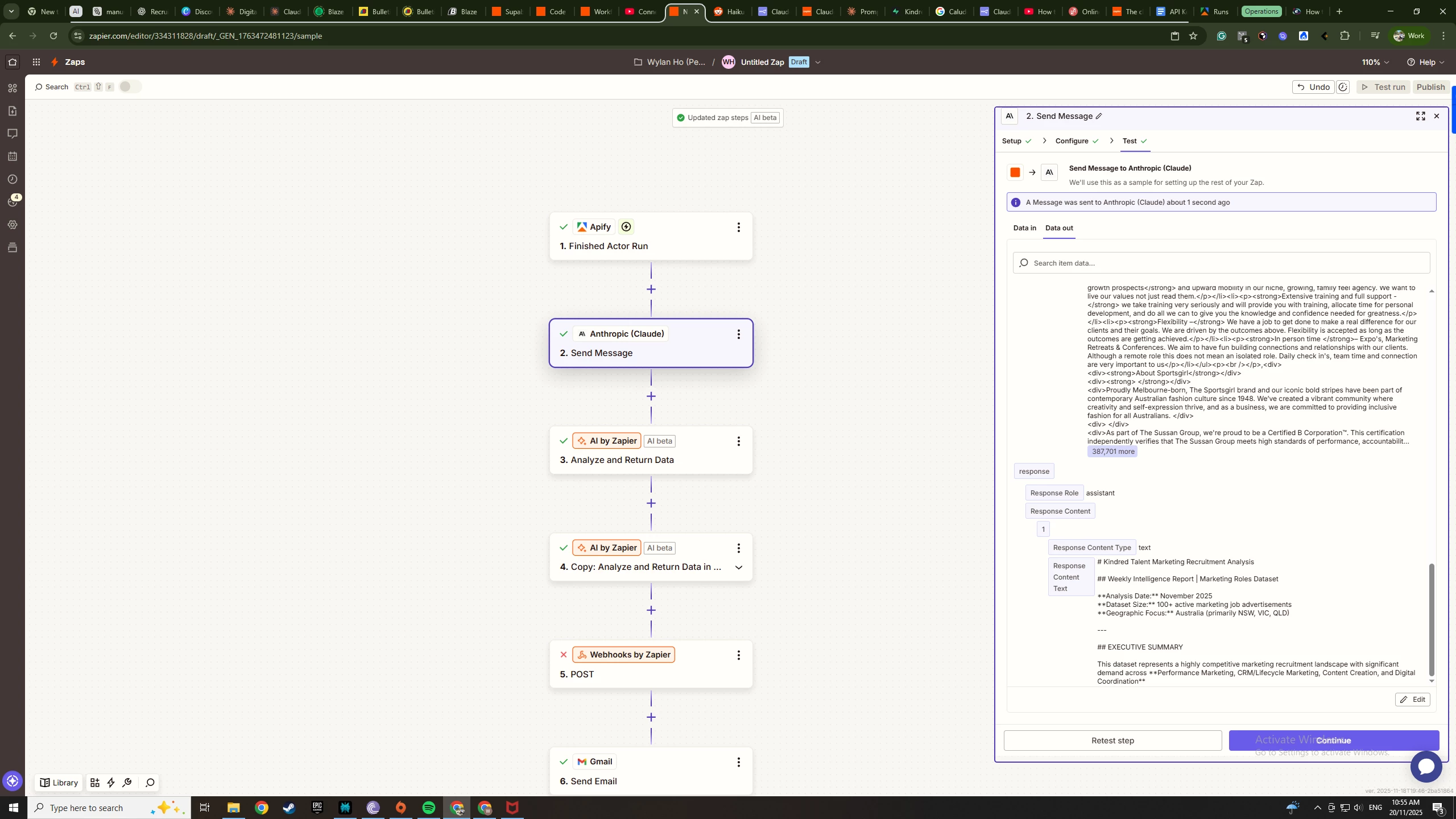
Task: Click plus icon between Apify and Anthropic steps
Action: point(651,289)
